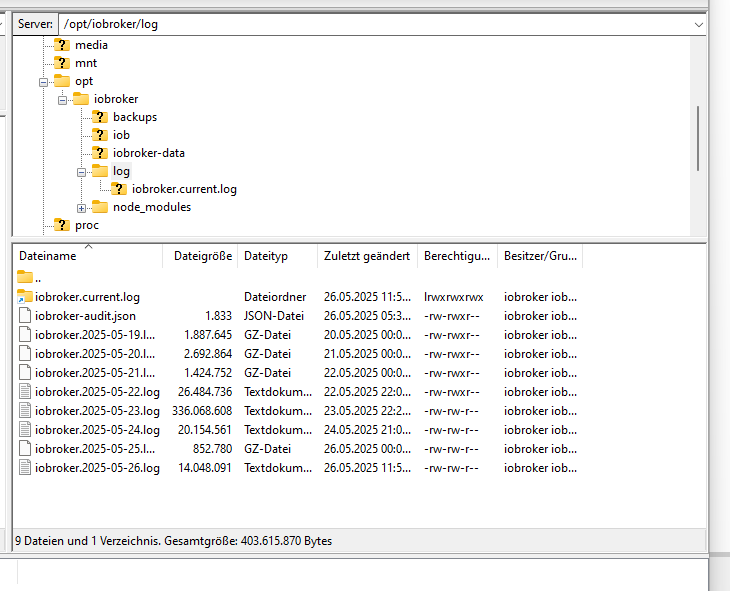Click the file size 336.068.608
Viewport: 730px width, 591px height.
tap(202, 411)
